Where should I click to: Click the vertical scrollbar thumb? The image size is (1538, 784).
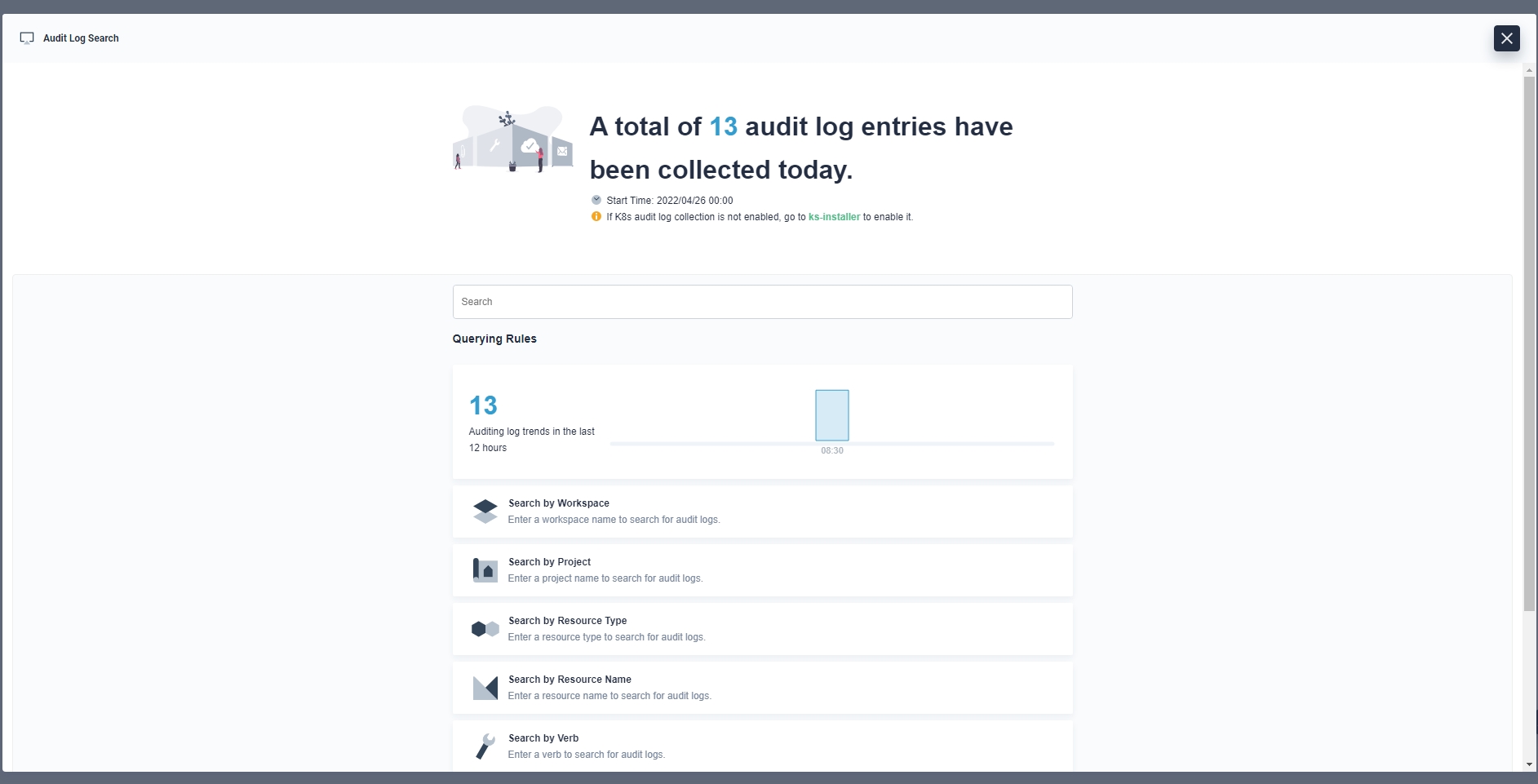click(x=1529, y=343)
